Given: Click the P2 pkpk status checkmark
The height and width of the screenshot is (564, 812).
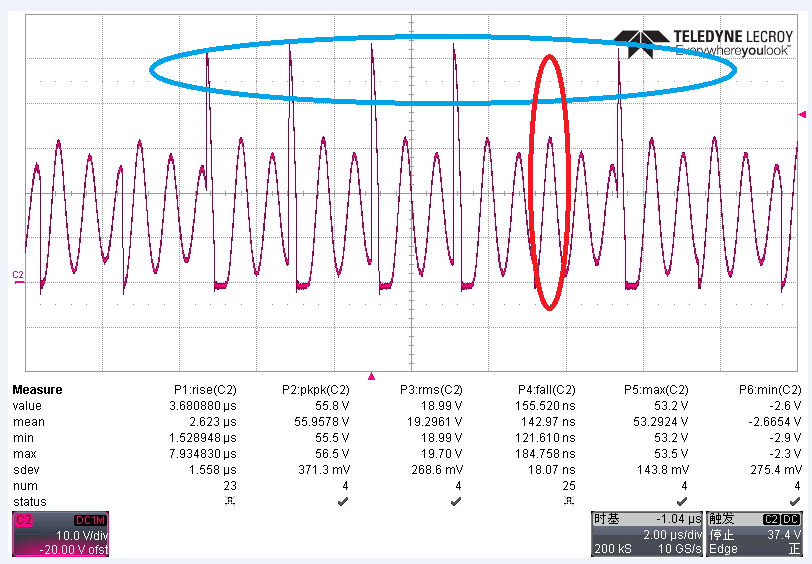Looking at the screenshot, I should click(343, 501).
